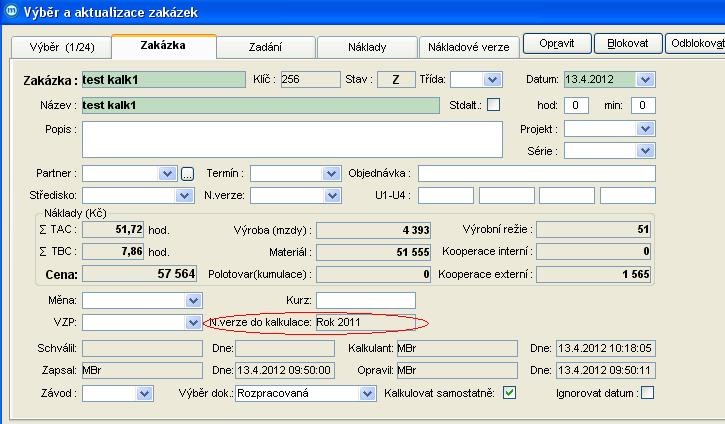Viewport: 725px width, 424px height.
Task: Expand the N.verze dropdown
Action: 332,196
